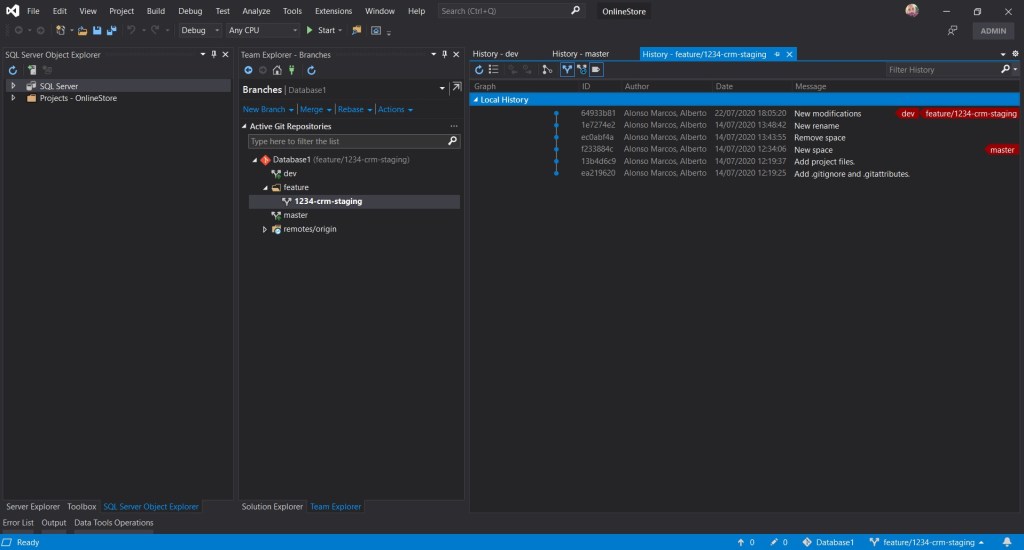Open the Extensions menu
Image resolution: width=1024 pixels, height=550 pixels.
(333, 10)
